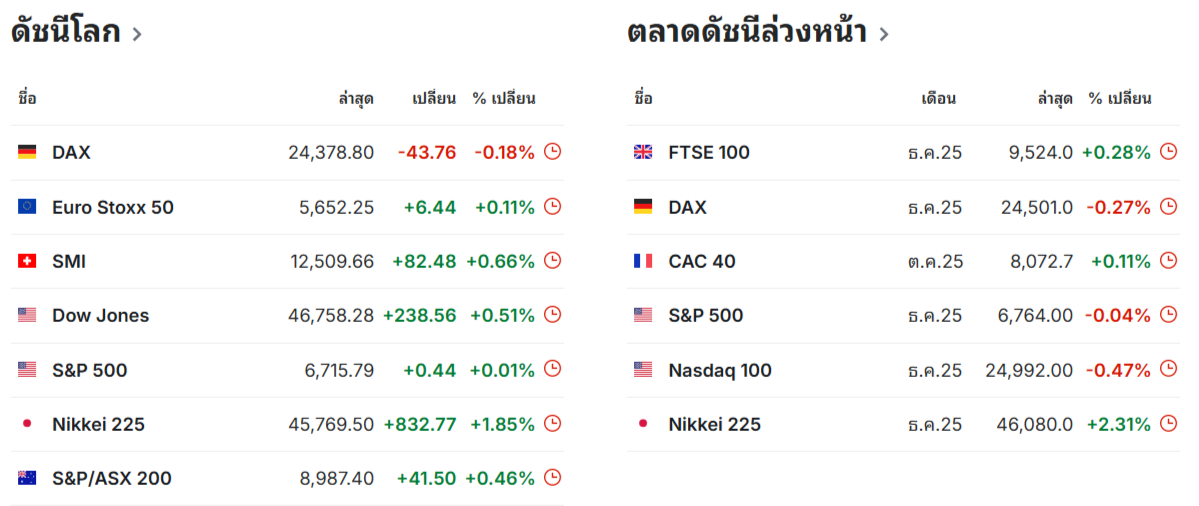The height and width of the screenshot is (506, 1199).
Task: Expand the ดัชนีโลก section arrow
Action: tap(137, 34)
